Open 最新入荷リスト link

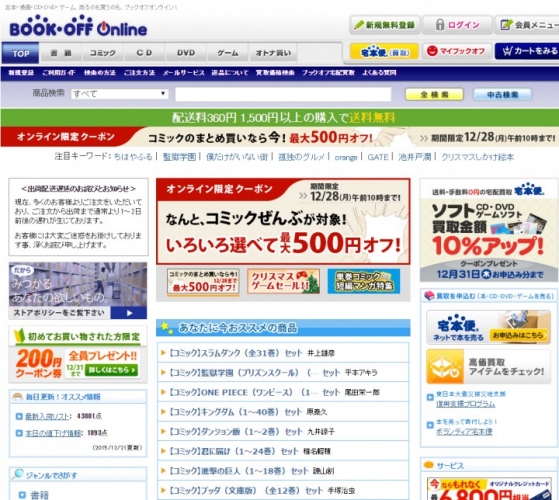pos(47,416)
